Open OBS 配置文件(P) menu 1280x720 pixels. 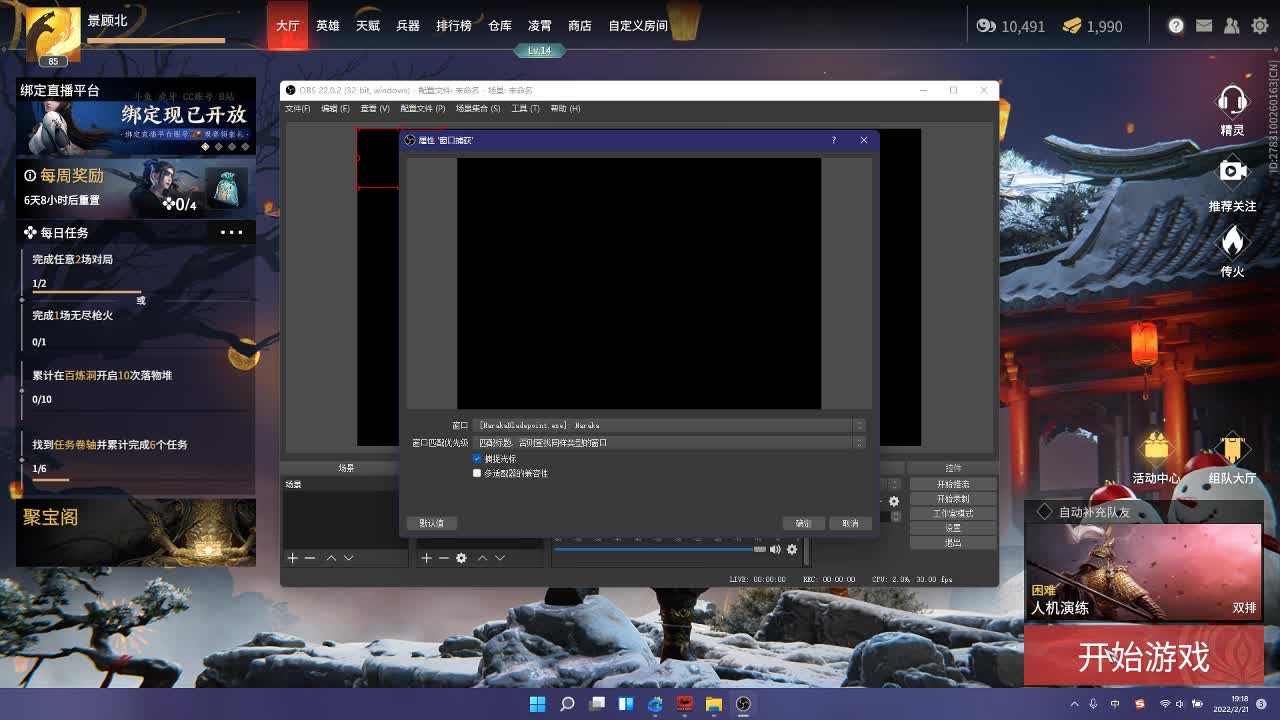(x=423, y=108)
